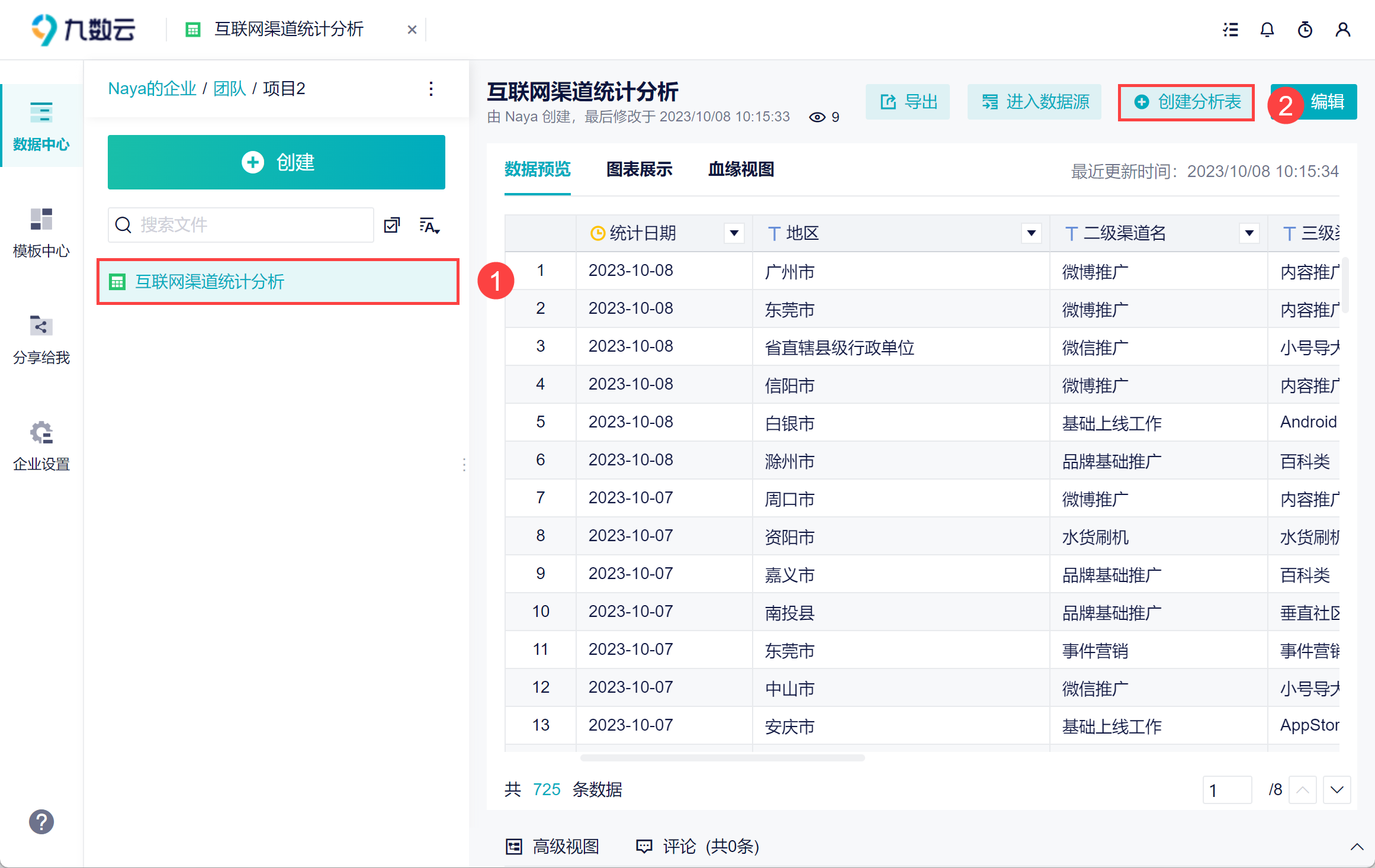This screenshot has width=1375, height=868.
Task: Open the task list icon in header
Action: click(x=1231, y=30)
